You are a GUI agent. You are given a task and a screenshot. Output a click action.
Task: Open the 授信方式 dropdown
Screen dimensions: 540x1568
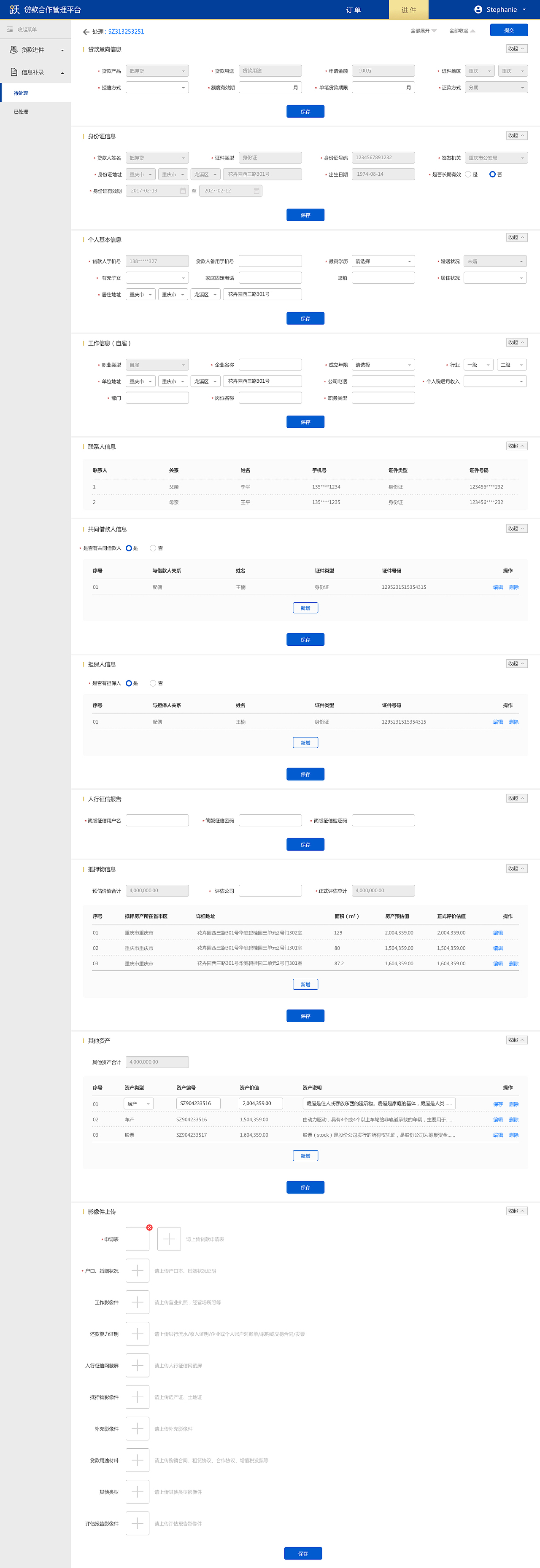coord(157,88)
